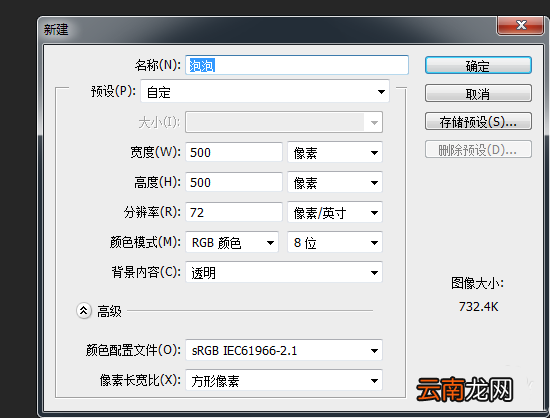Open the 预设 preset dropdown
550x418 pixels.
[265, 92]
